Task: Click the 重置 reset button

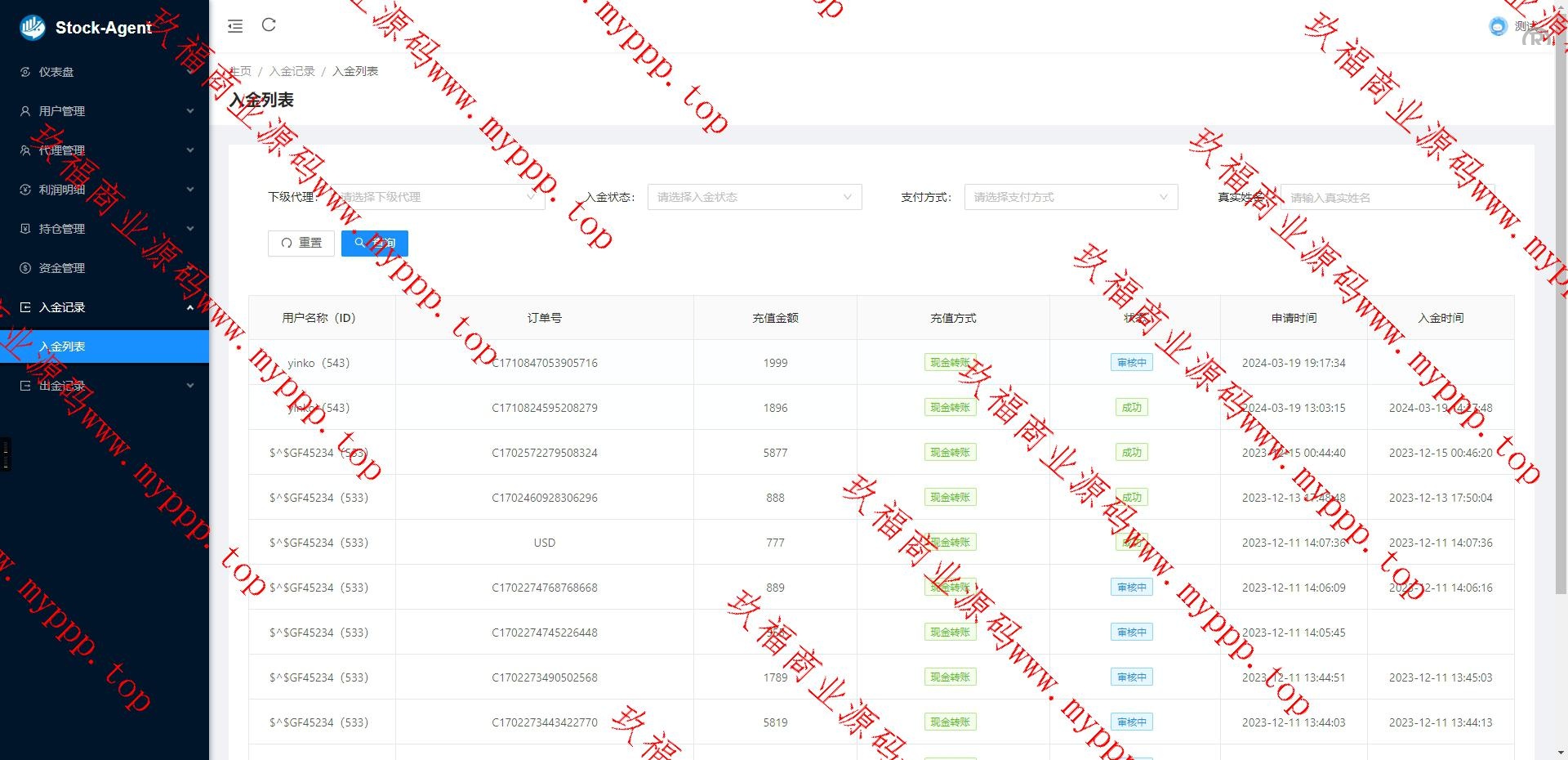Action: [x=301, y=243]
